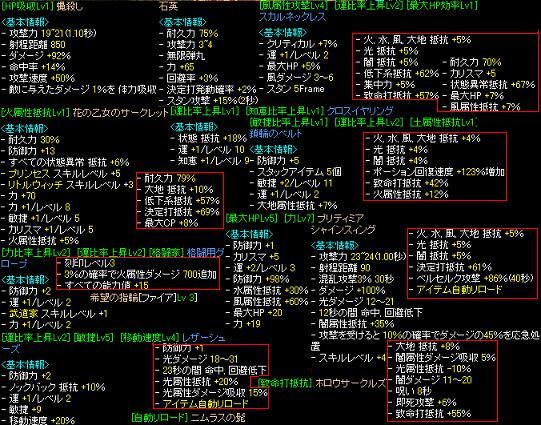Click the stat '命中率 +14%'
The image size is (541, 425).
point(37,67)
